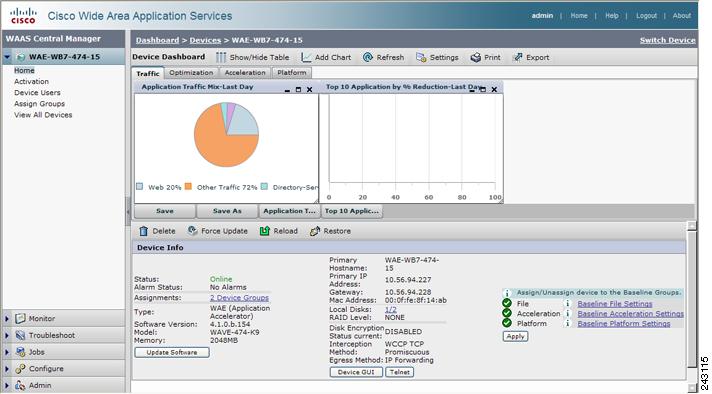This screenshot has width=712, height=394.
Task: Click the Refresh icon in toolbar
Action: click(x=367, y=57)
